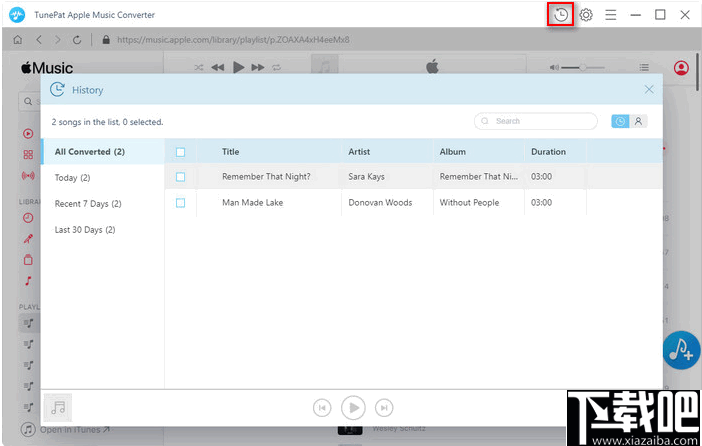
Task: Skip to next track in History player
Action: [384, 407]
